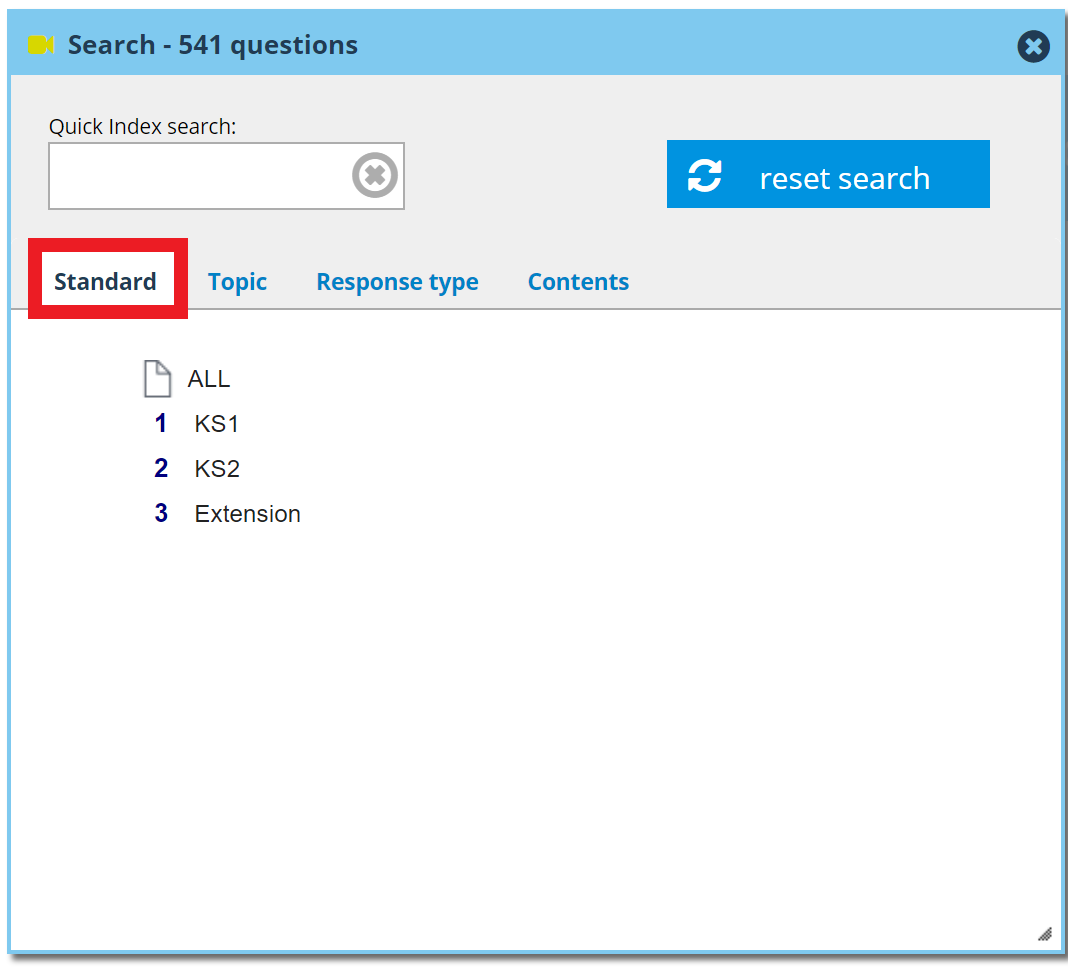The width and height of the screenshot is (1068, 967).
Task: Click the number 2 beside KS2
Action: point(161,469)
